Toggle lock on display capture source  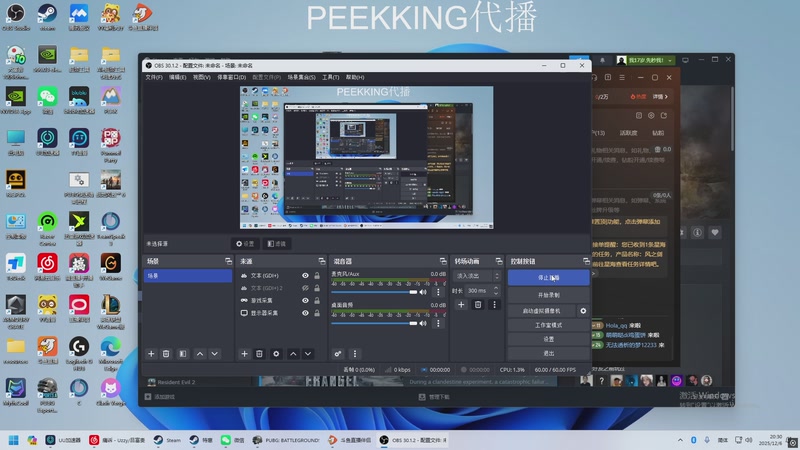click(x=317, y=313)
